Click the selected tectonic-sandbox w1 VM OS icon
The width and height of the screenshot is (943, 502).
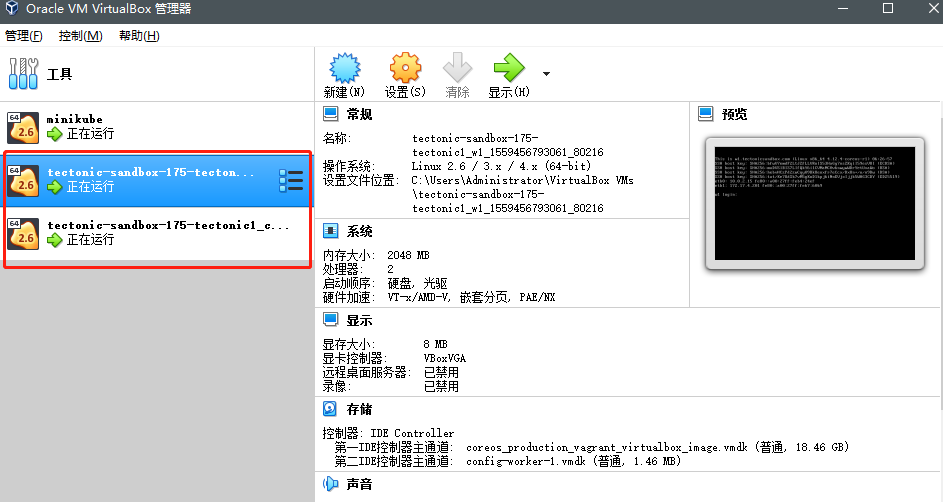(x=23, y=180)
